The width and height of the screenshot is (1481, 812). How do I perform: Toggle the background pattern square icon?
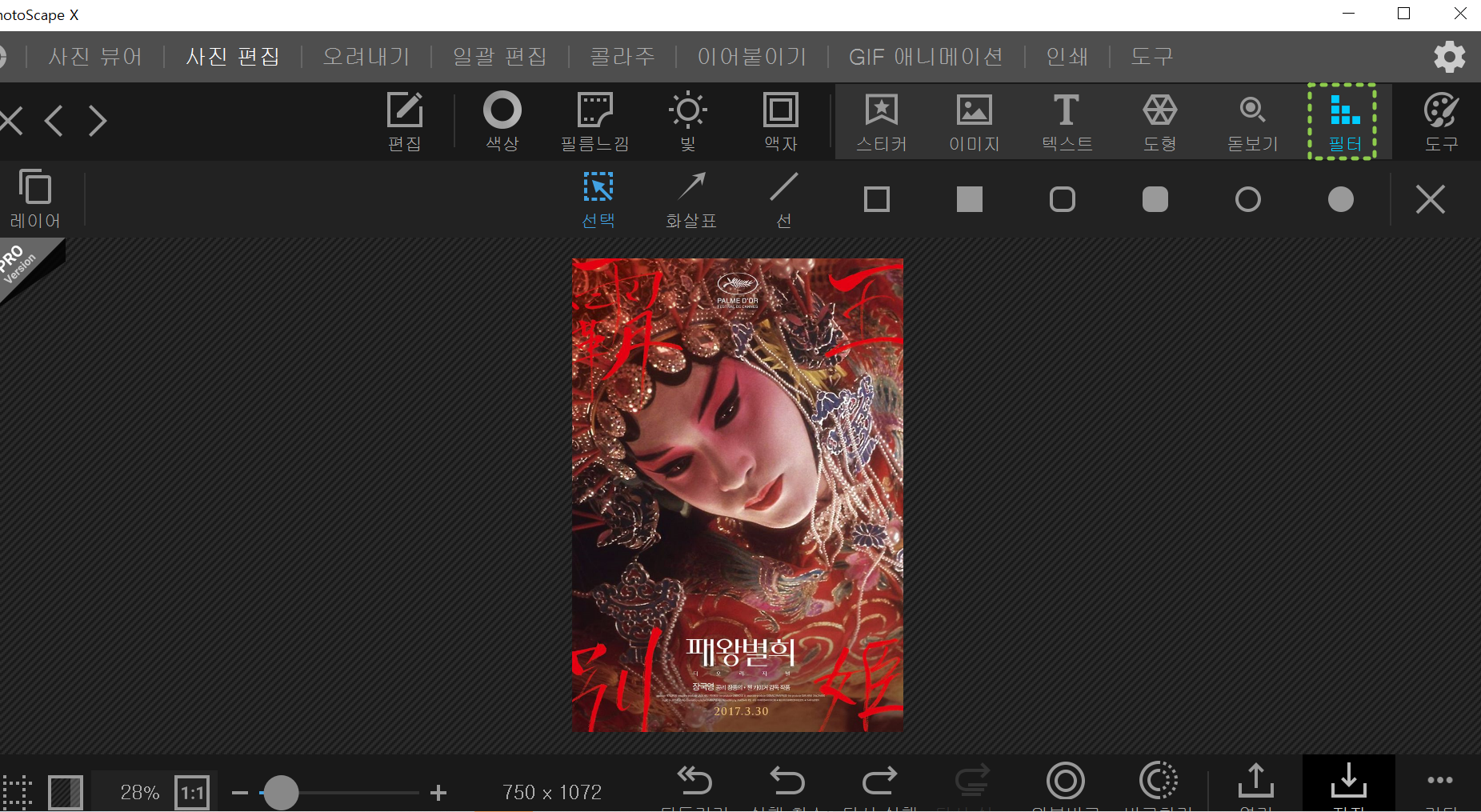(x=66, y=792)
